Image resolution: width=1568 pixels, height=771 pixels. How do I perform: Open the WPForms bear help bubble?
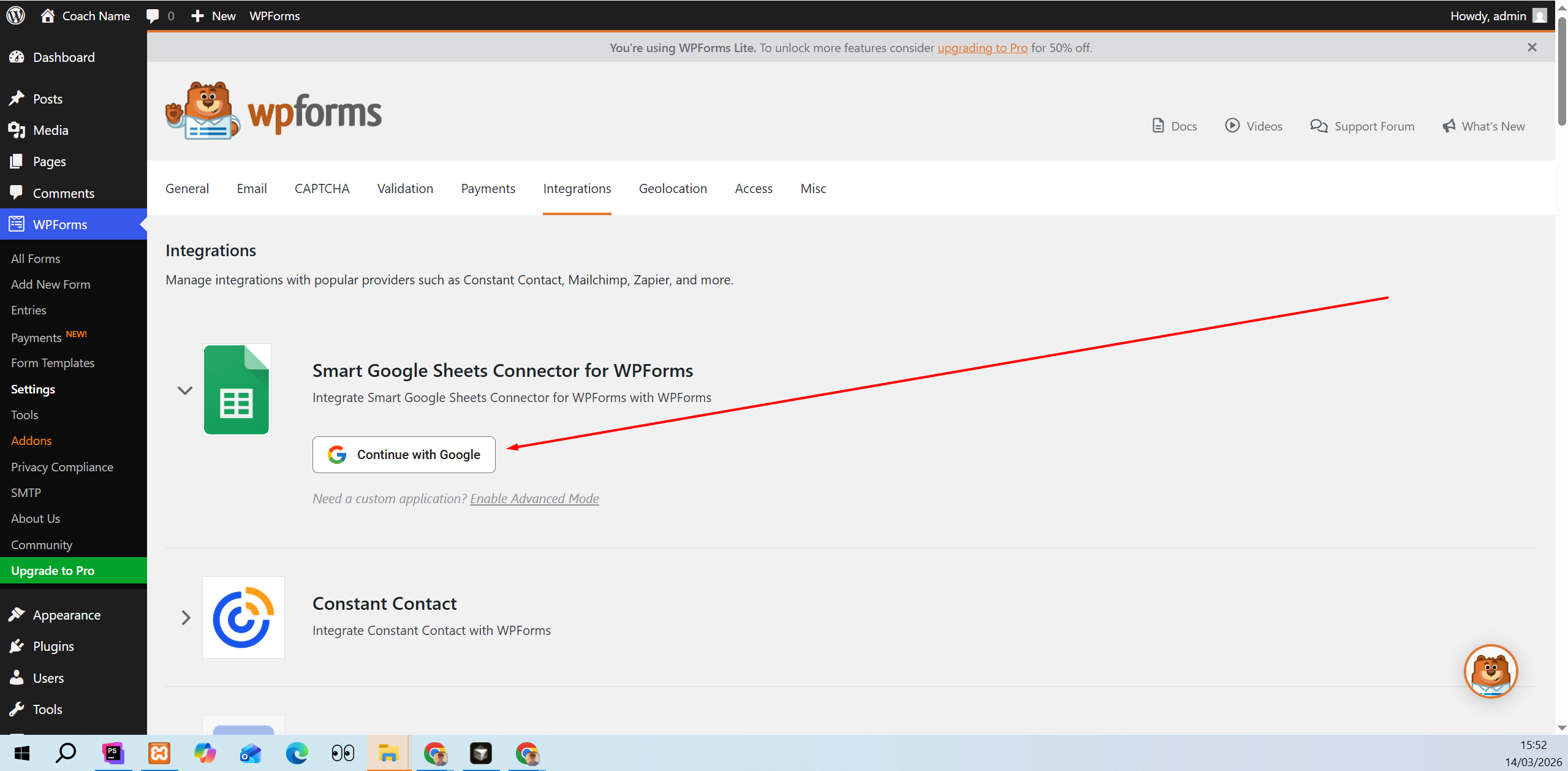[x=1491, y=671]
